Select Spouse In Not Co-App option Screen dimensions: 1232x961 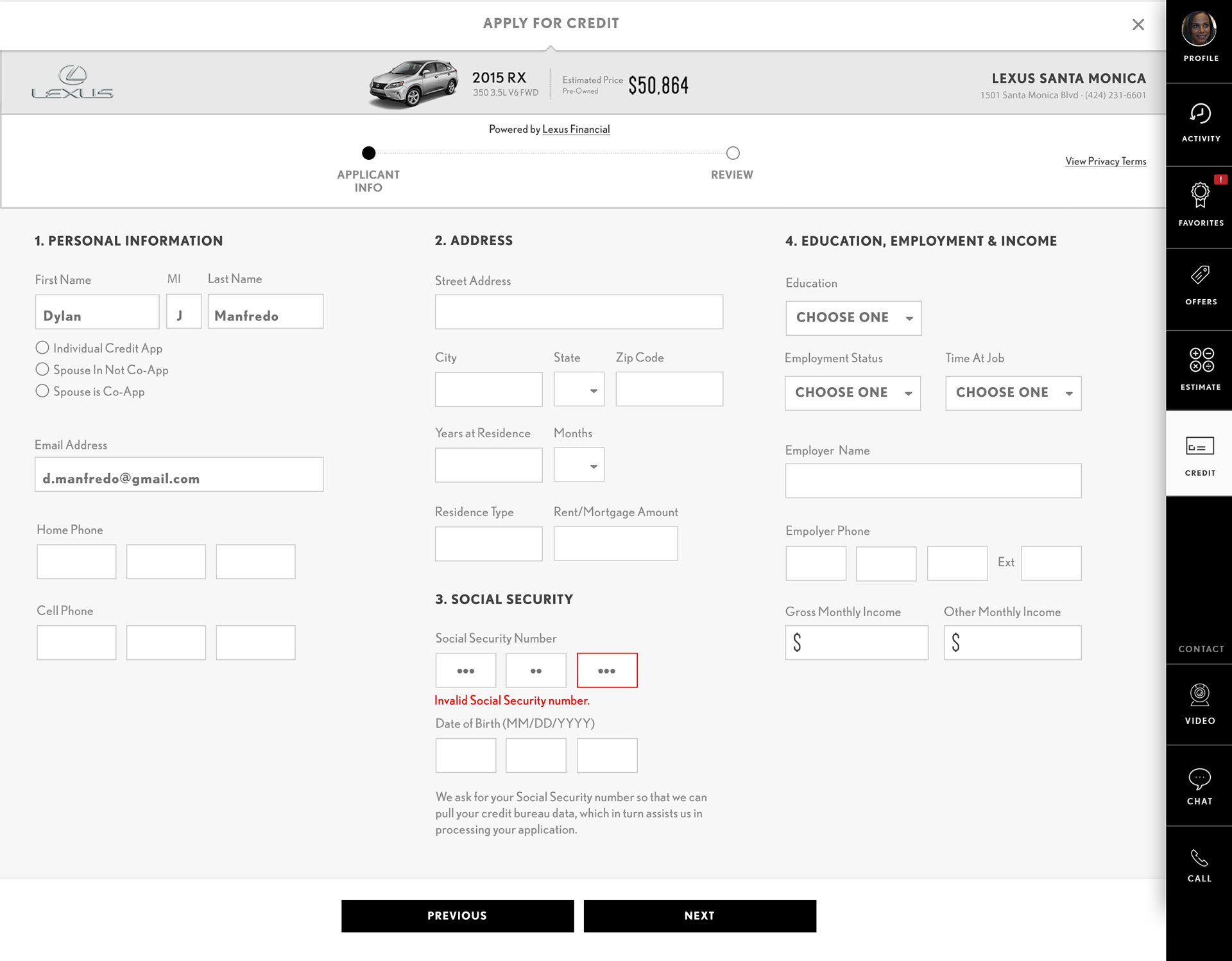[x=42, y=370]
